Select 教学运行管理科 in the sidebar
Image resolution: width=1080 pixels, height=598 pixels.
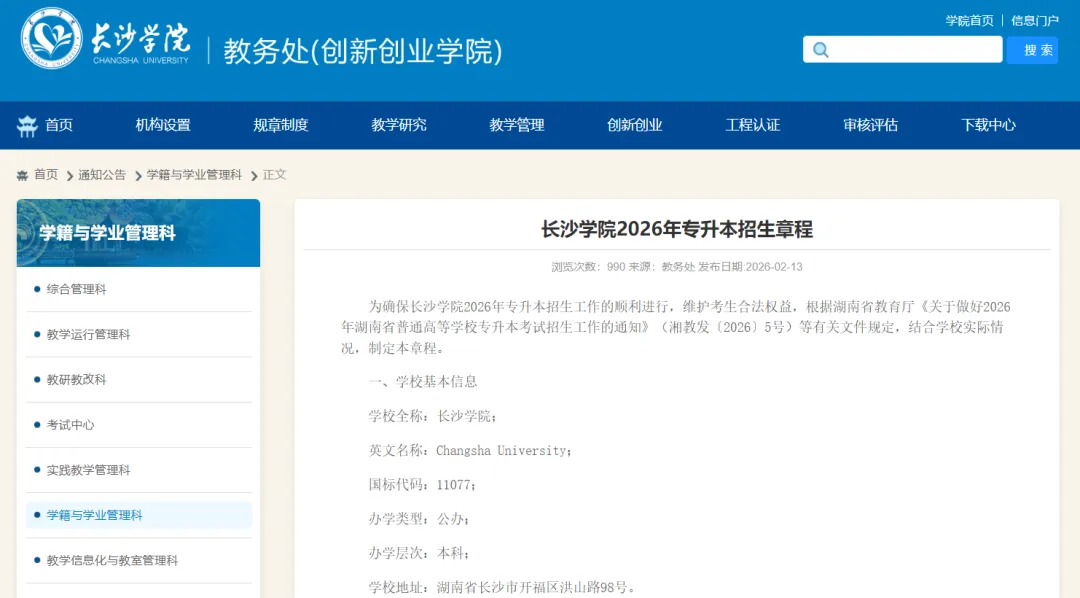88,334
